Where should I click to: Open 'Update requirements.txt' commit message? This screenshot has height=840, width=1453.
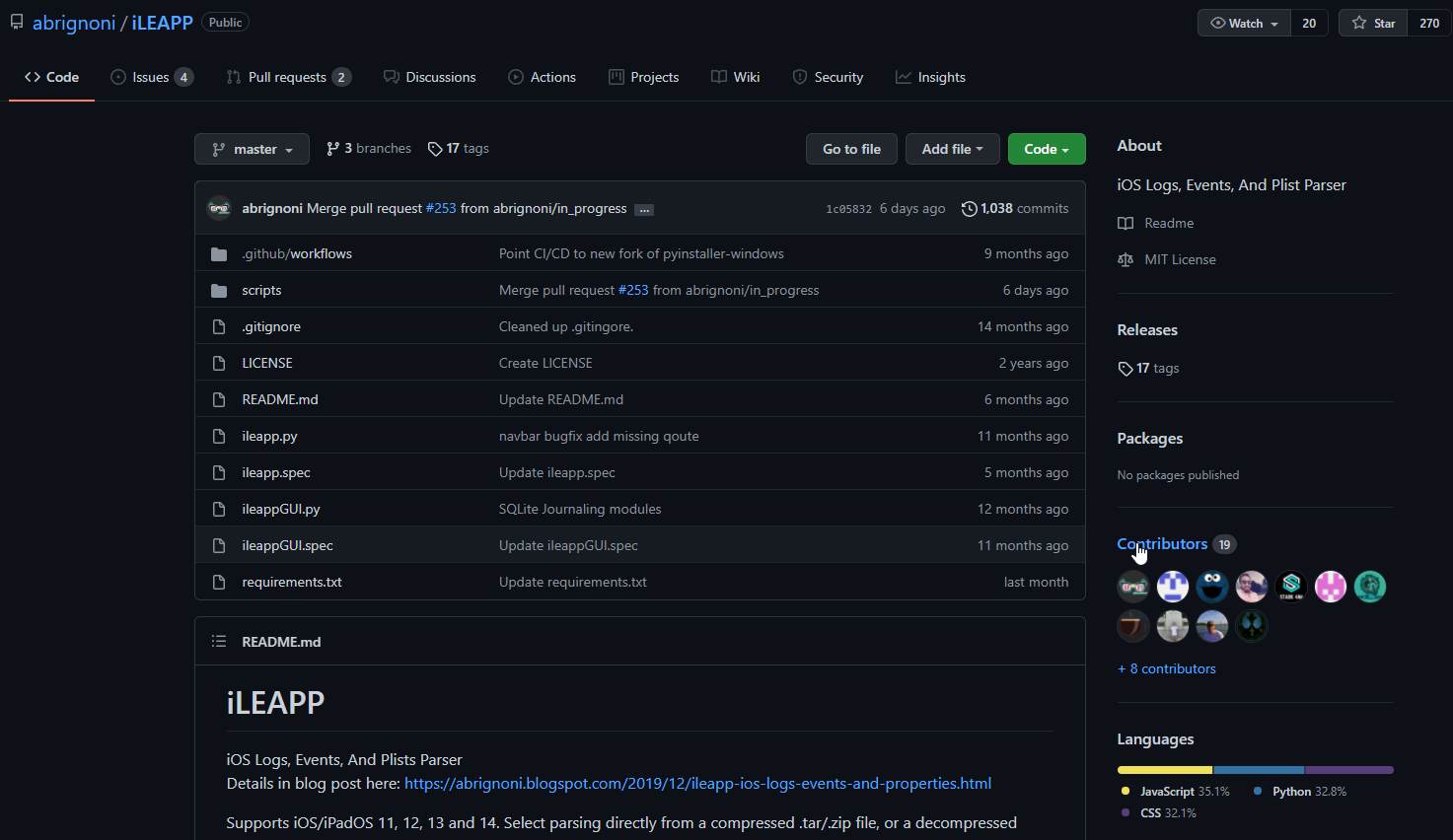[x=573, y=582]
